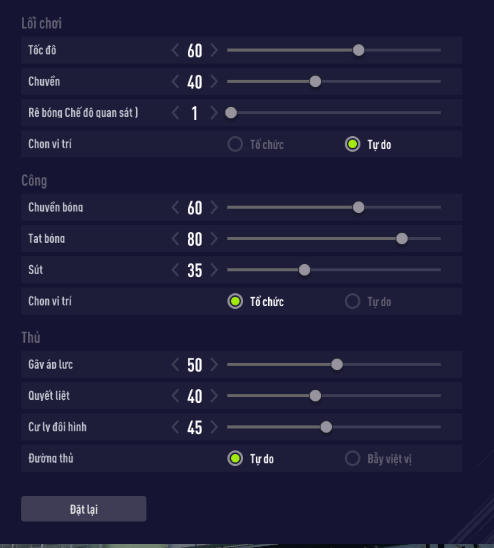The height and width of the screenshot is (548, 494).
Task: Increase Sút value with right arrow
Action: (214, 270)
